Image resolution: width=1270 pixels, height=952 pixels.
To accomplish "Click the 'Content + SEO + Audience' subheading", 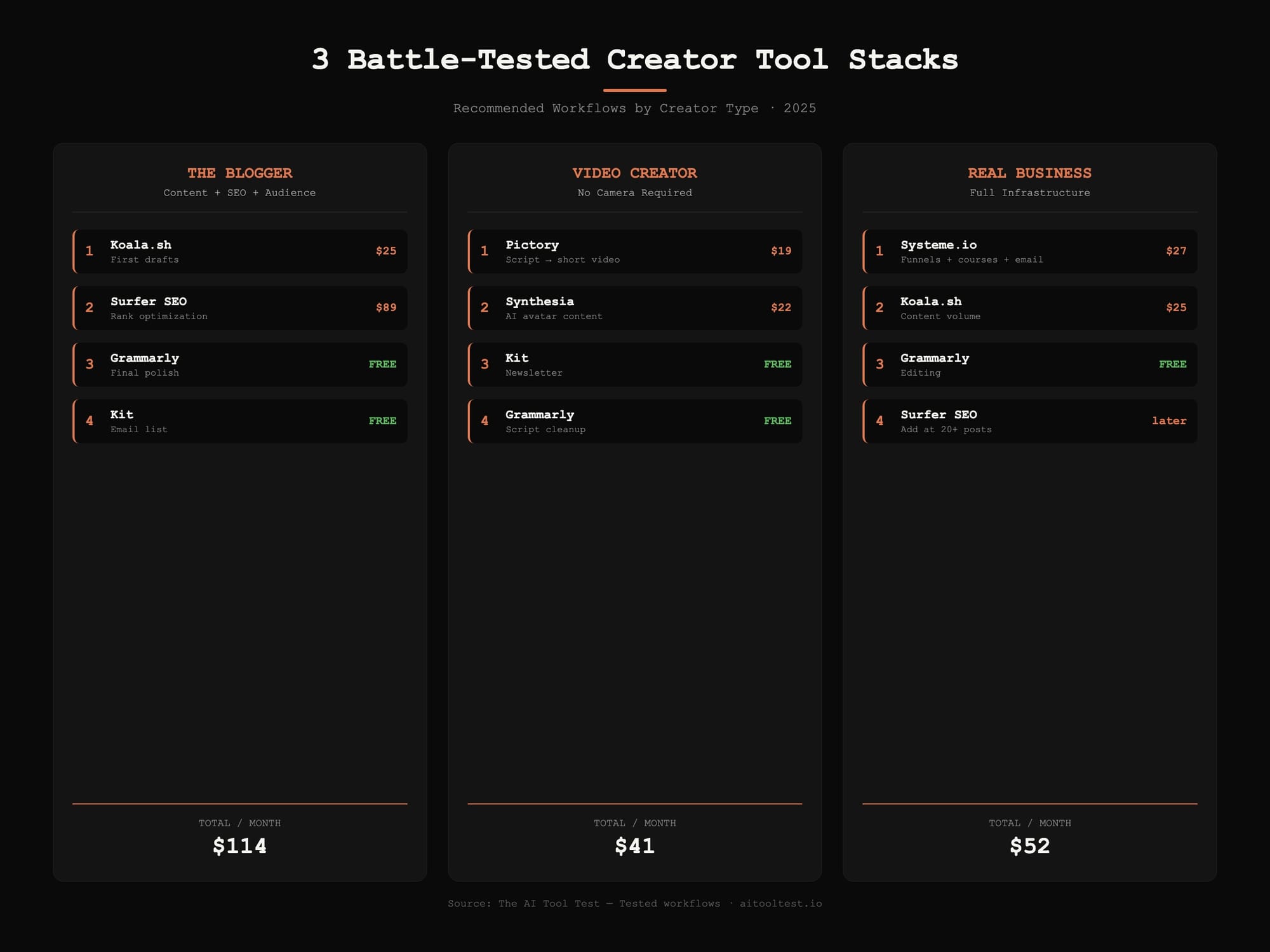I will click(x=240, y=192).
